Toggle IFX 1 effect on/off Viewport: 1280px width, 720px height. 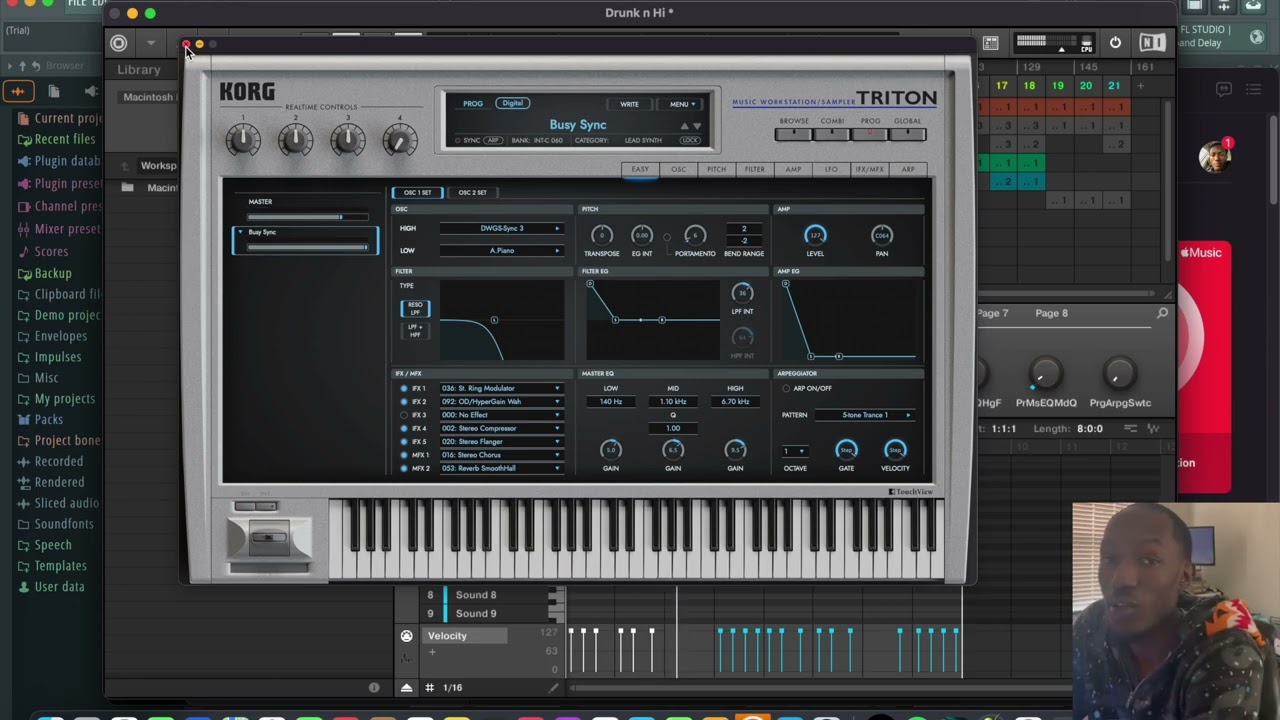(x=404, y=388)
